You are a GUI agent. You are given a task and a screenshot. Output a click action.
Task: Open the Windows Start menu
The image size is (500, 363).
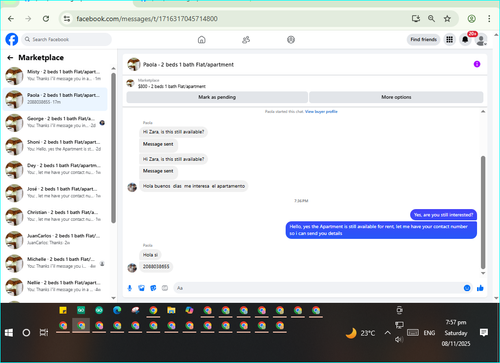point(9,333)
